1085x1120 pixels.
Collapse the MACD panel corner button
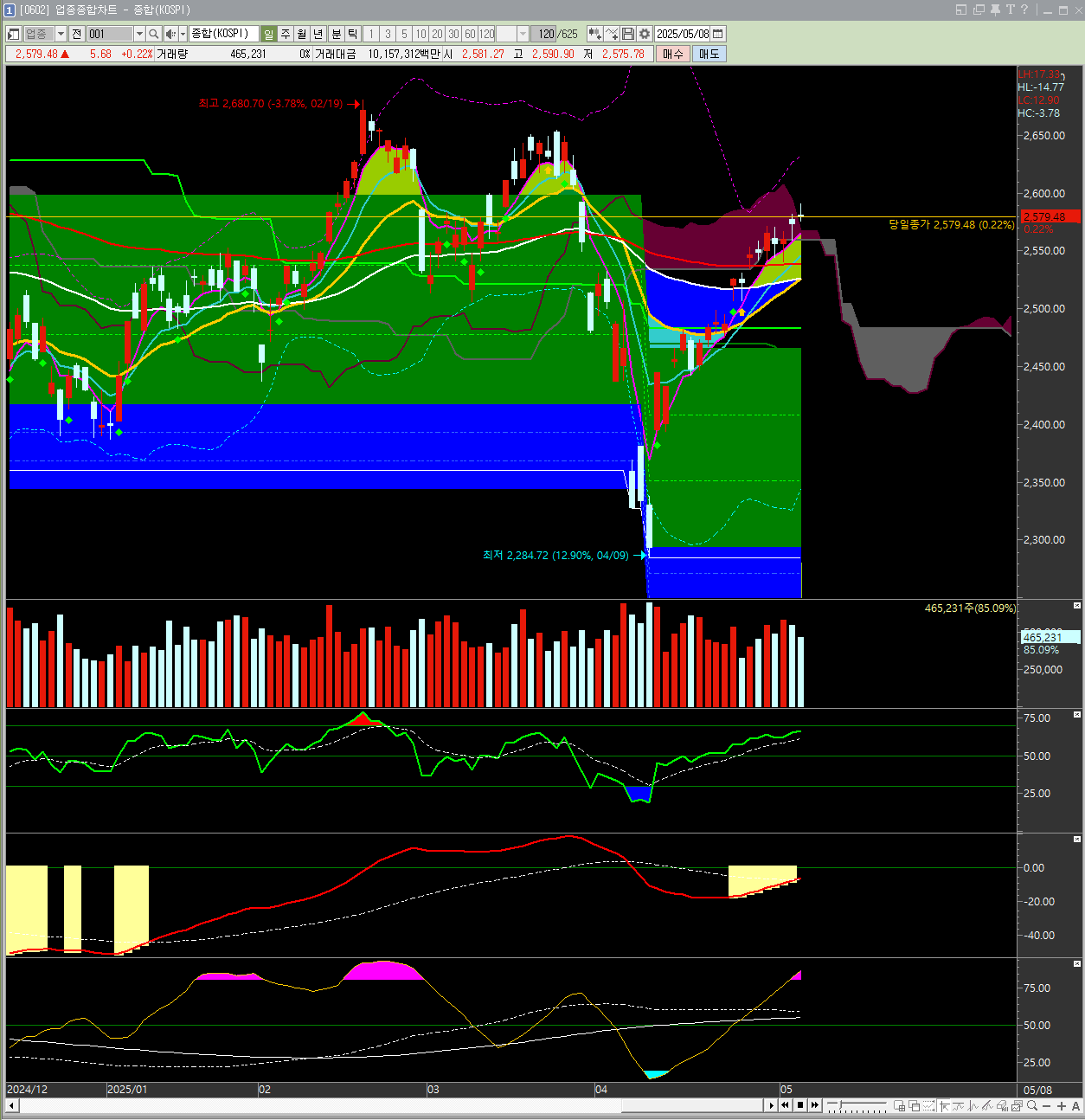(1077, 839)
